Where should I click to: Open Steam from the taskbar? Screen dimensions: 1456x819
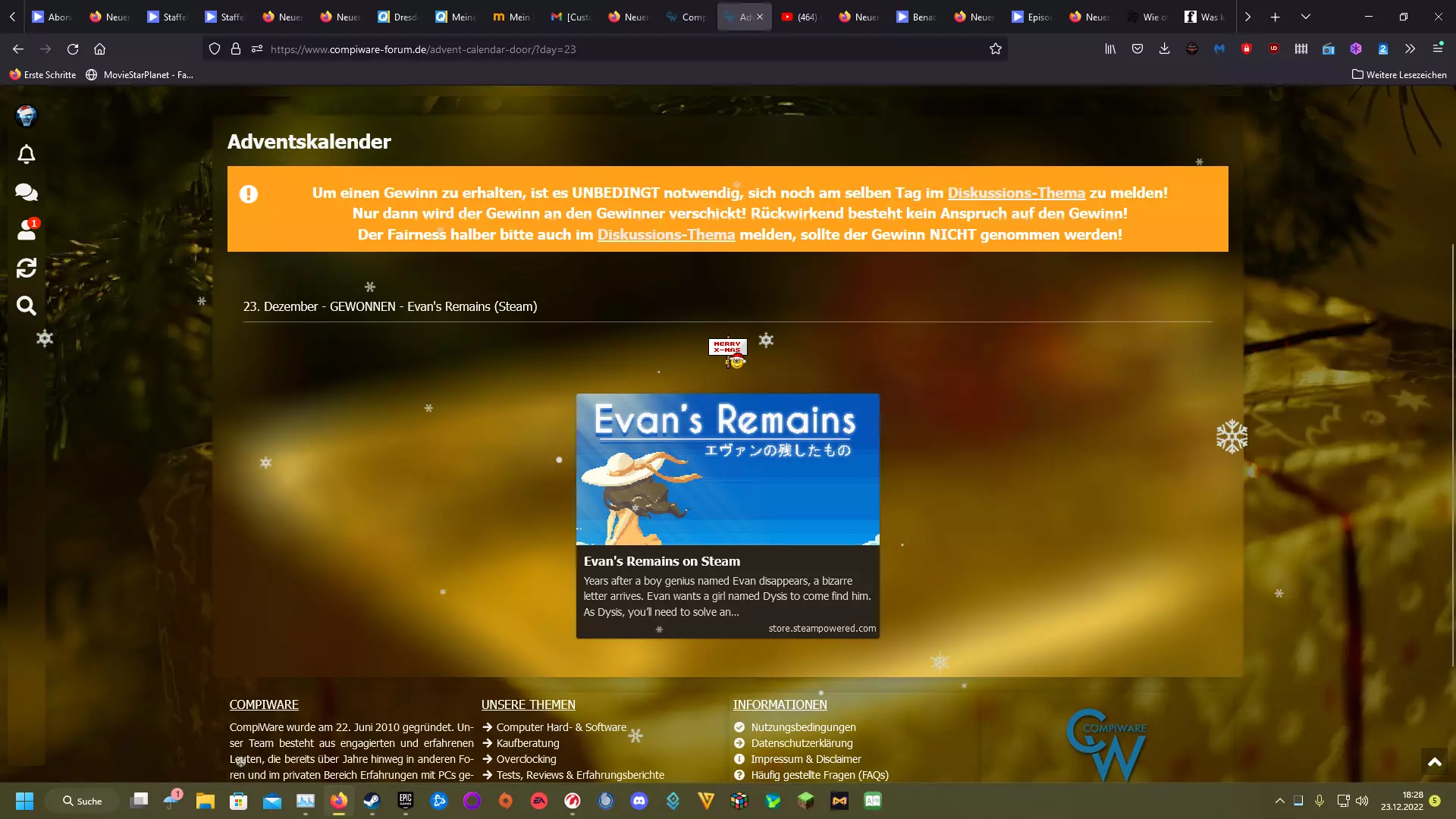point(372,801)
